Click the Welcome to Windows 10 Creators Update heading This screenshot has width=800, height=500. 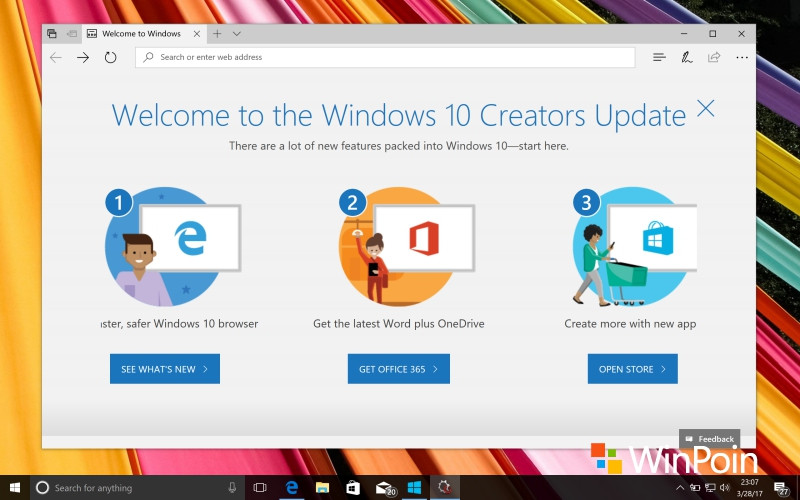tap(399, 115)
